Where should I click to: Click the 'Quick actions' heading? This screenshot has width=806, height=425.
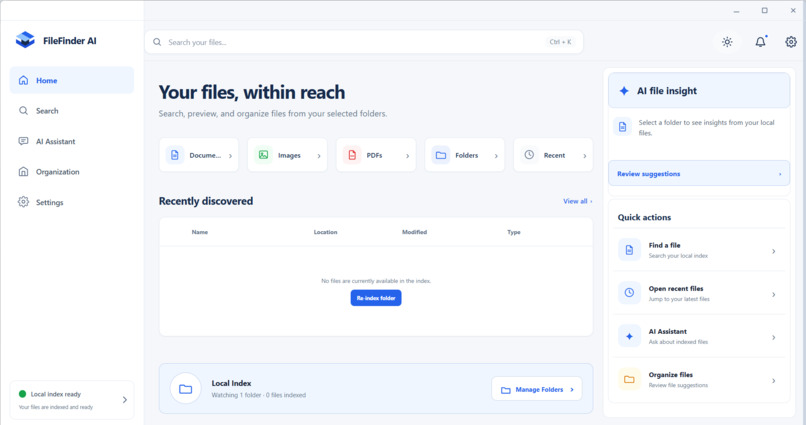click(x=644, y=217)
